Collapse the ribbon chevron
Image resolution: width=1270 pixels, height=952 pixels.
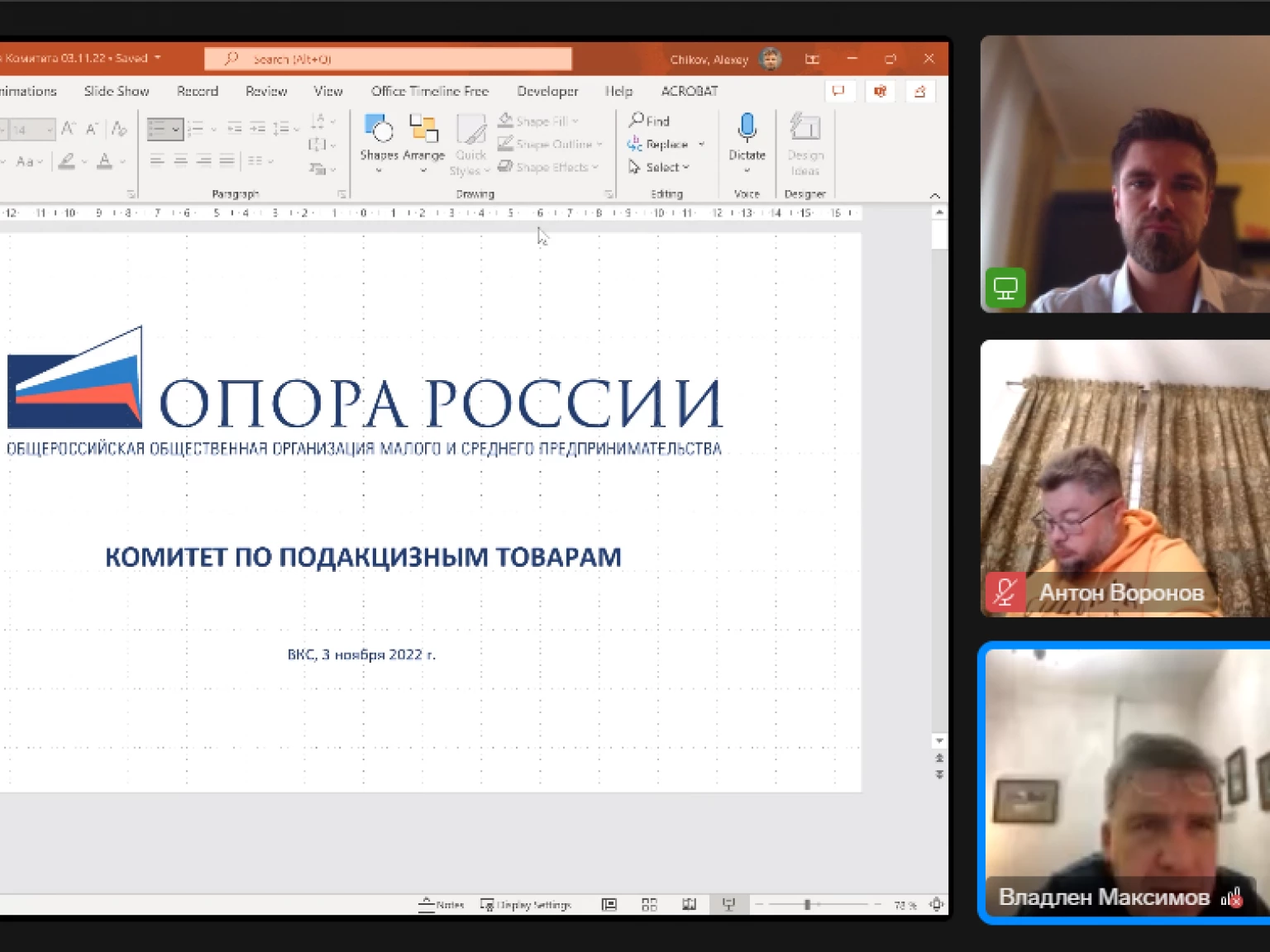coord(935,196)
